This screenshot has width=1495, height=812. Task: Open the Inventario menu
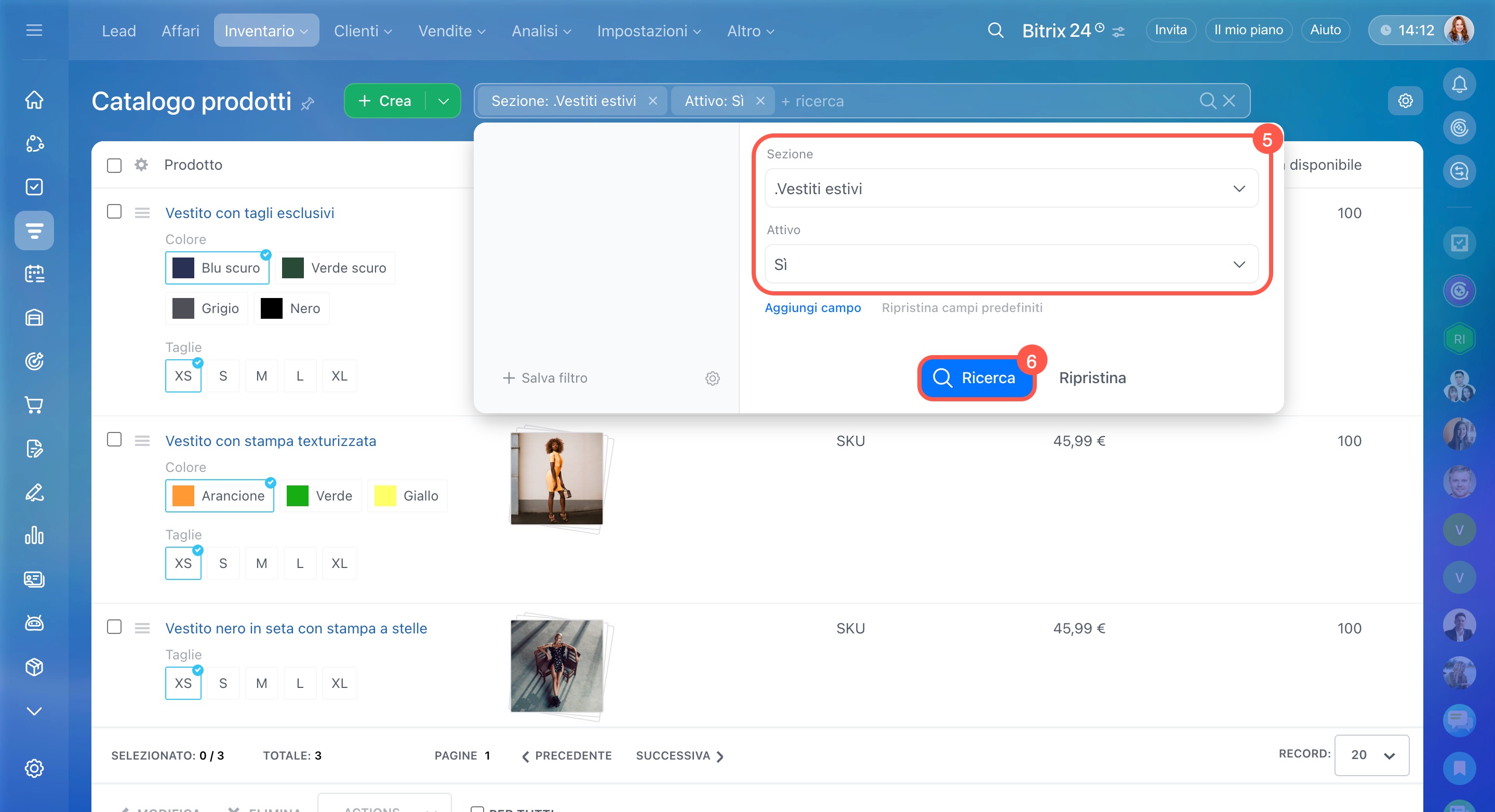coord(266,31)
